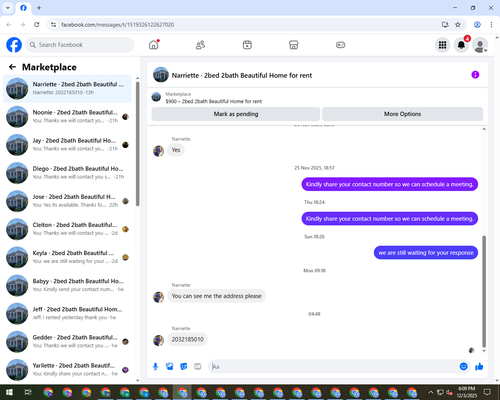This screenshot has height=400, width=500.
Task: Click the address bar URL
Action: 117,25
